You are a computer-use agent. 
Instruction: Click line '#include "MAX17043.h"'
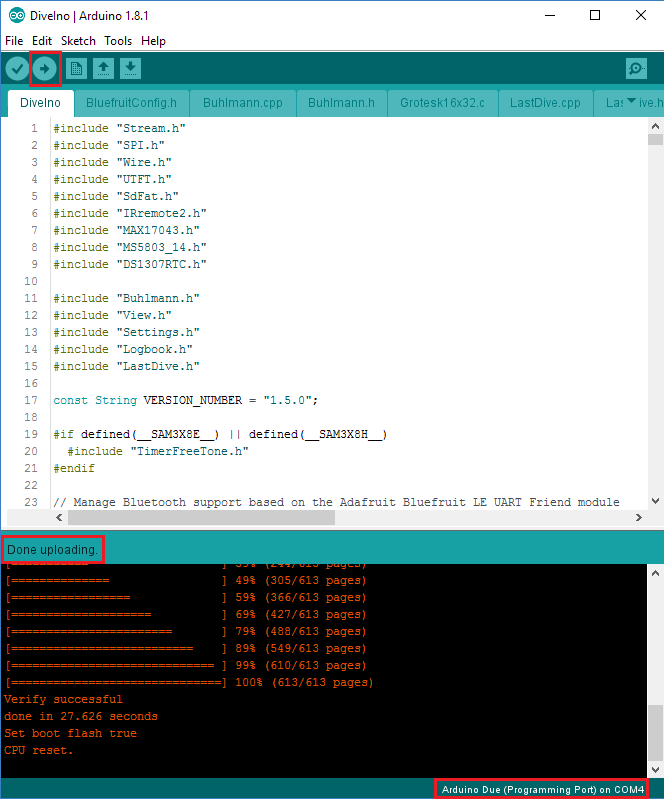pyautogui.click(x=126, y=230)
